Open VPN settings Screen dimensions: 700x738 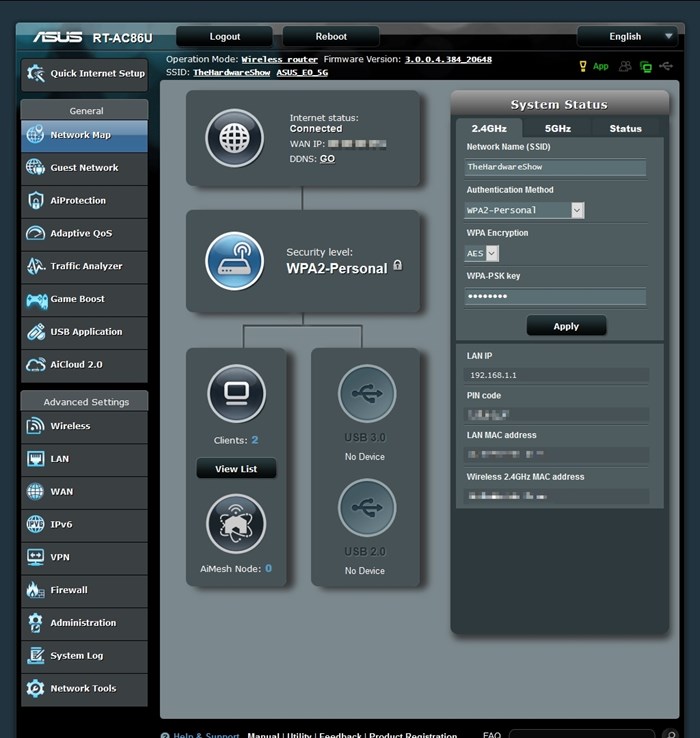84,558
